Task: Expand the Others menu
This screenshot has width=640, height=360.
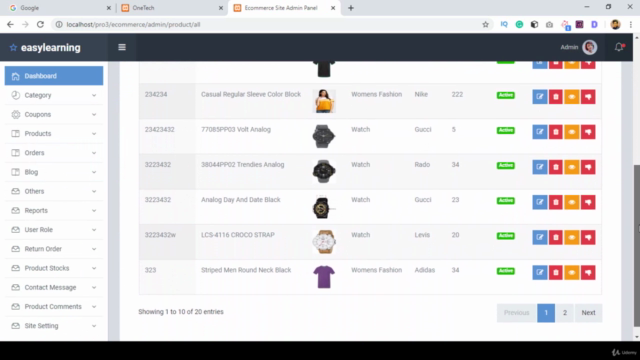Action: 54,191
